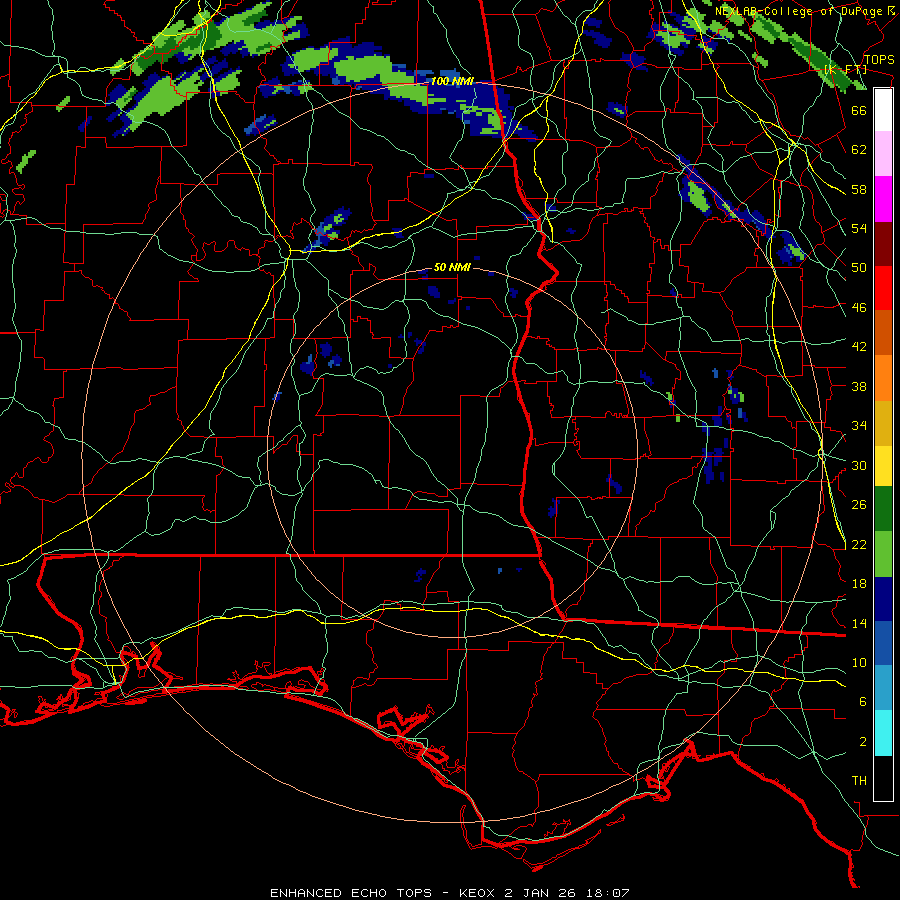Select the bright orange legend band
Screen dimensions: 900x900
[883, 377]
